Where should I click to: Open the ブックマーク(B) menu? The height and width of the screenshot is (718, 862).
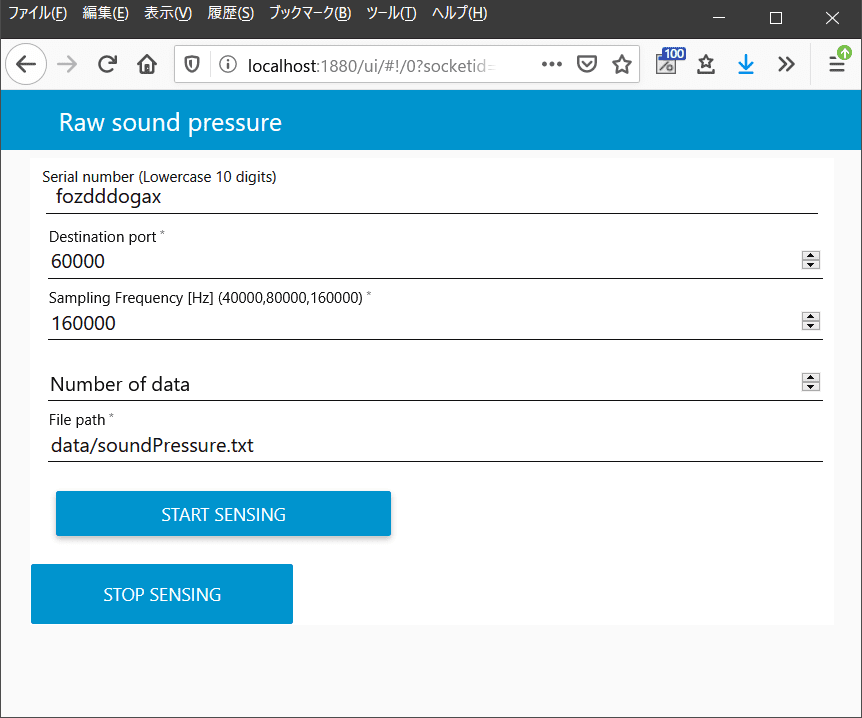click(x=310, y=13)
